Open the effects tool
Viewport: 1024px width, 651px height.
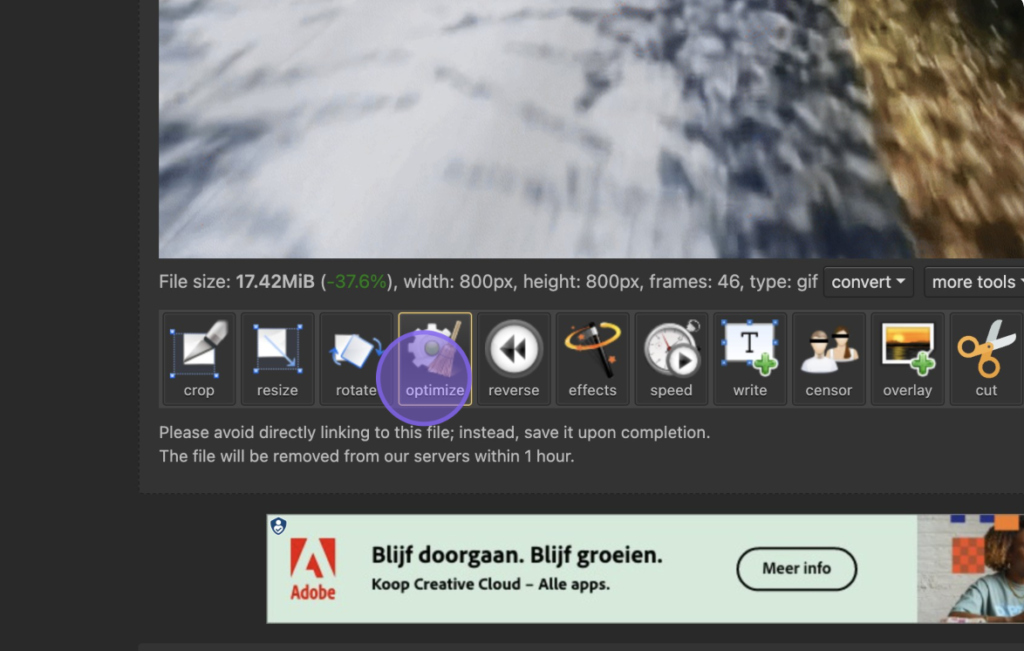click(592, 358)
